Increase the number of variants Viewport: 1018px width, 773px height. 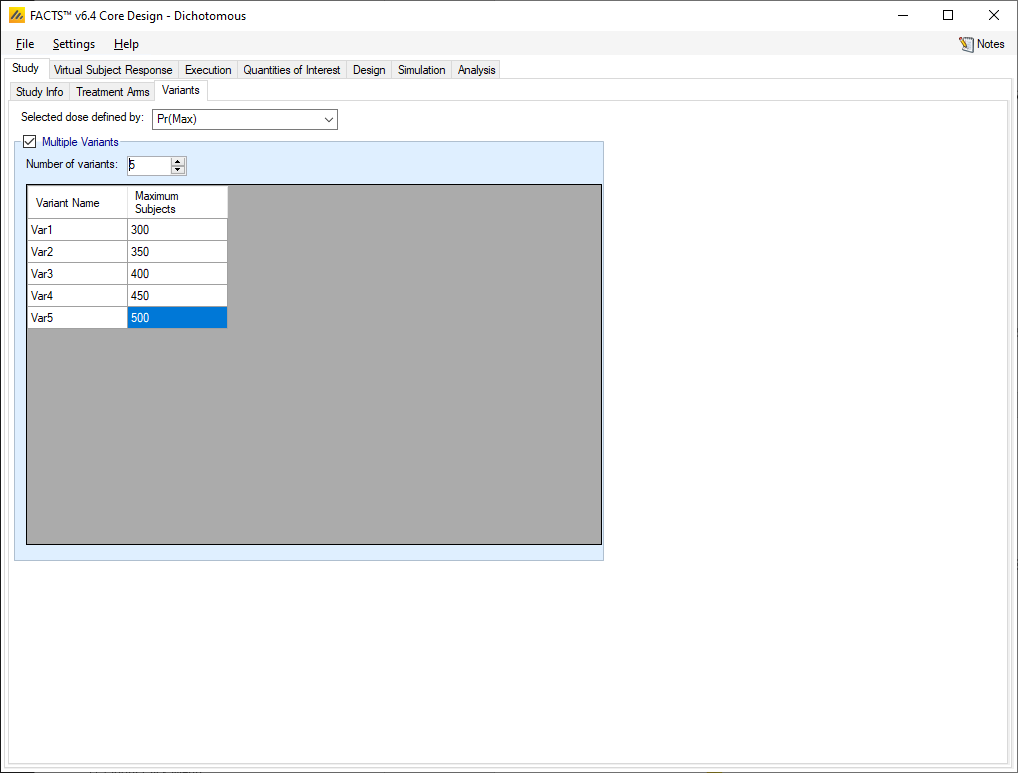pyautogui.click(x=178, y=161)
